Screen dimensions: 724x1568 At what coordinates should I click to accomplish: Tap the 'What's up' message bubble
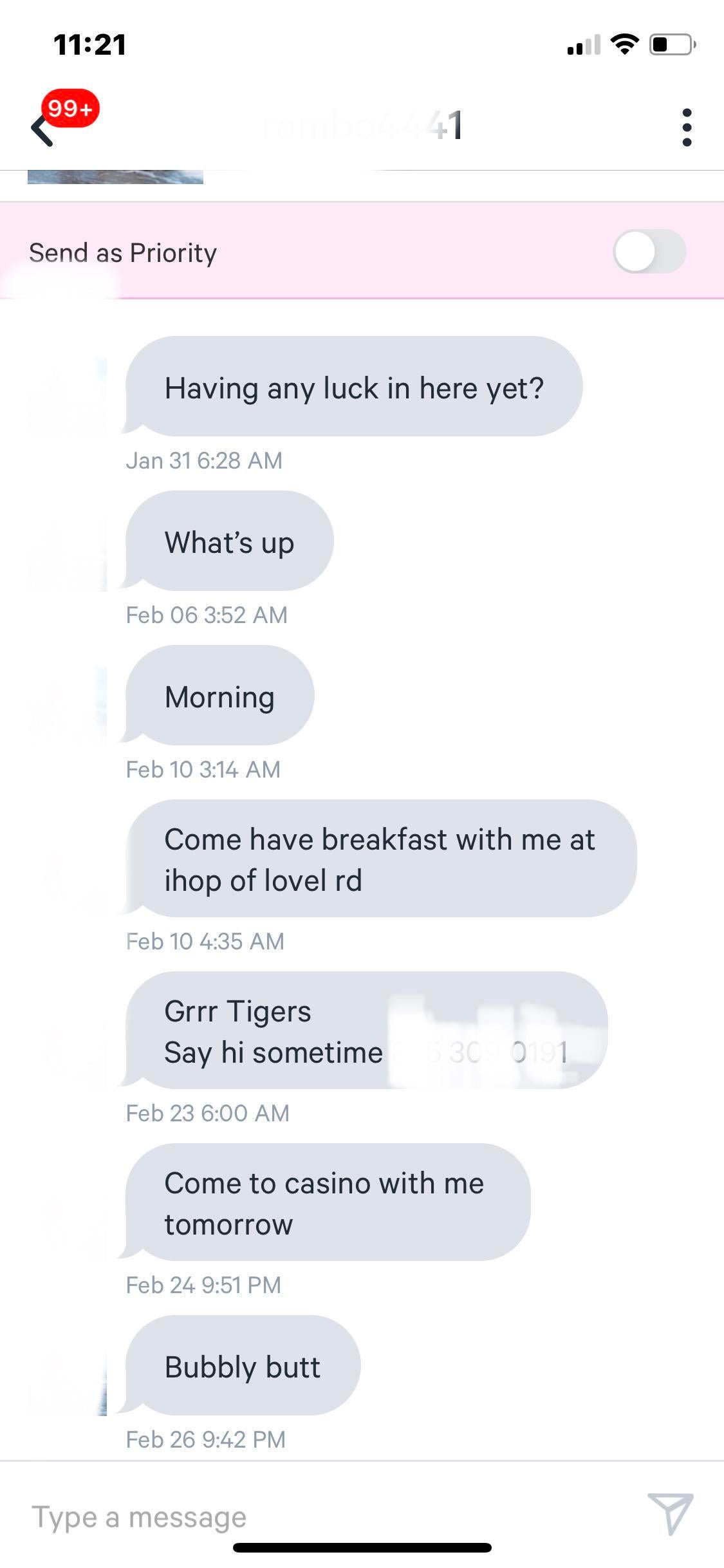(x=229, y=542)
